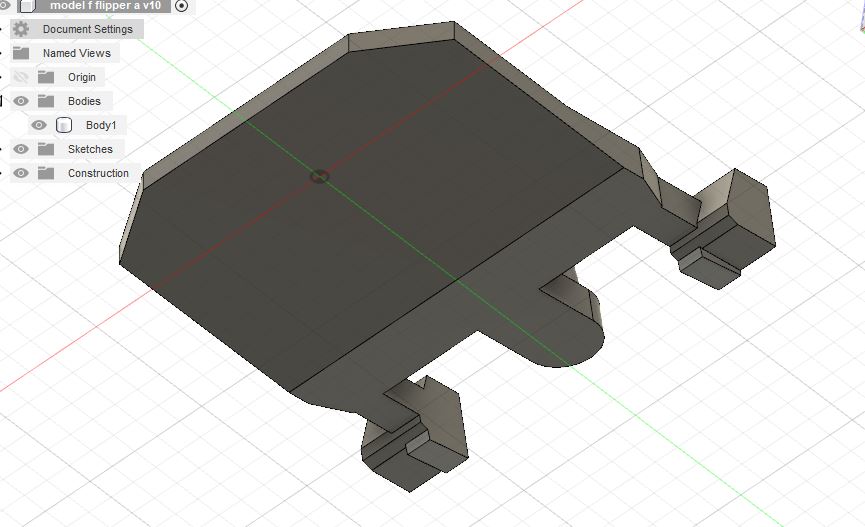Viewport: 865px width, 527px height.
Task: Select the model f flipper a v10 root
Action: click(105, 6)
